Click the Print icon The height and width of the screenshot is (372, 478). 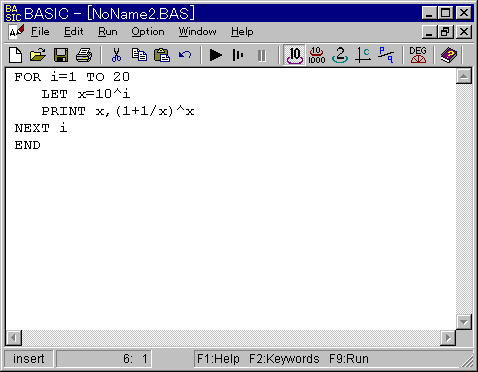tap(84, 55)
